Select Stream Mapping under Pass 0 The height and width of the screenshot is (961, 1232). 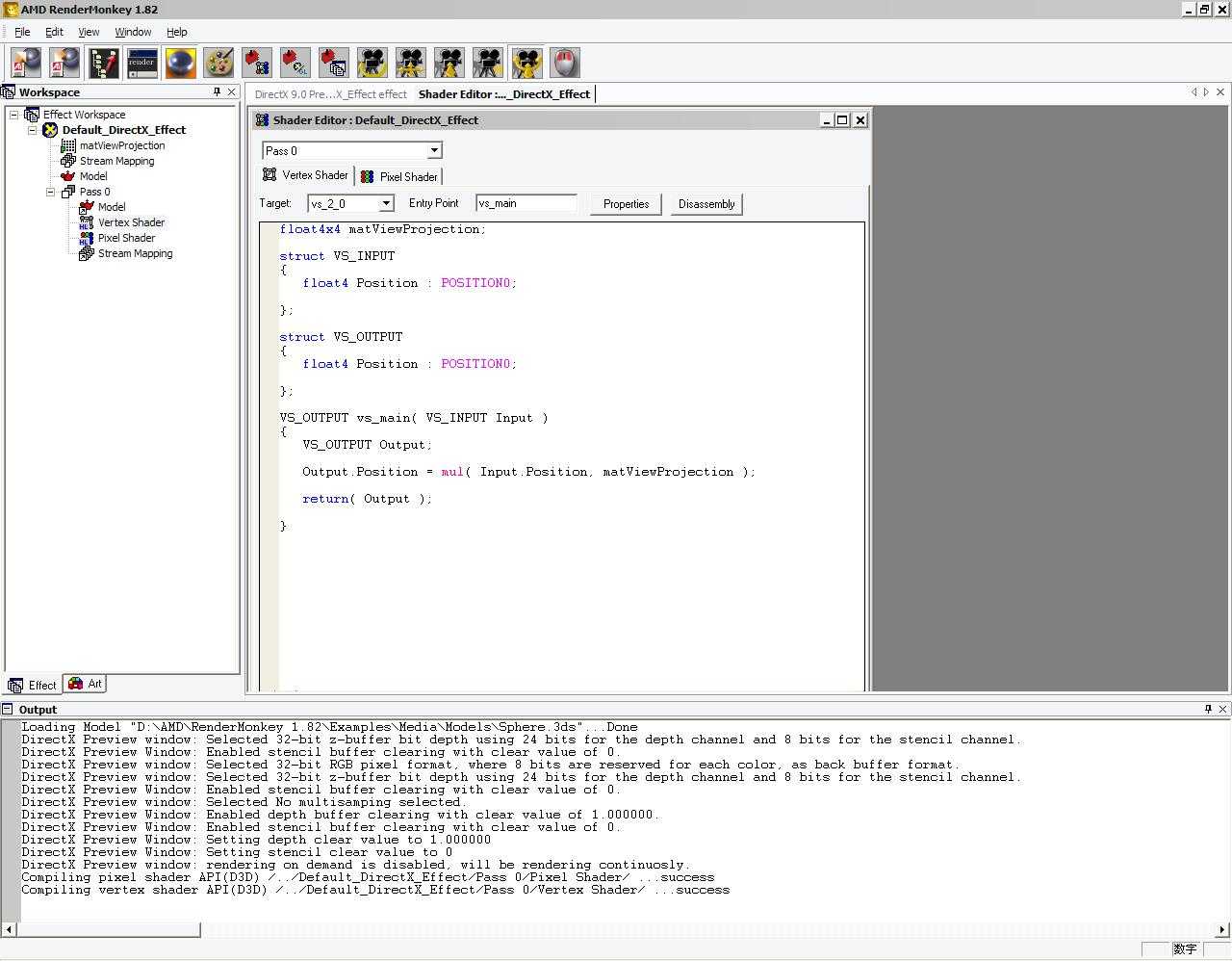click(x=135, y=253)
